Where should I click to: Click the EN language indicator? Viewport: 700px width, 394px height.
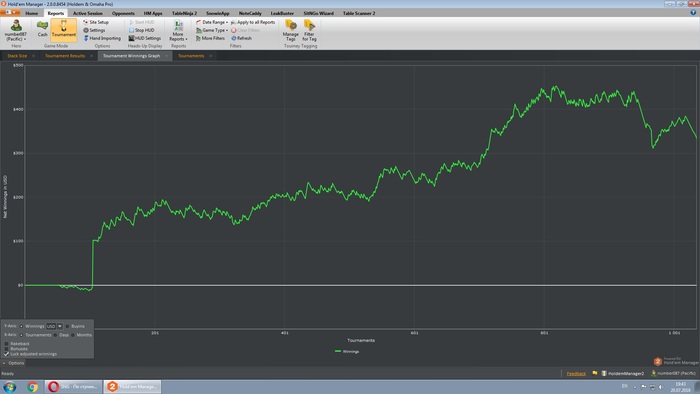625,386
